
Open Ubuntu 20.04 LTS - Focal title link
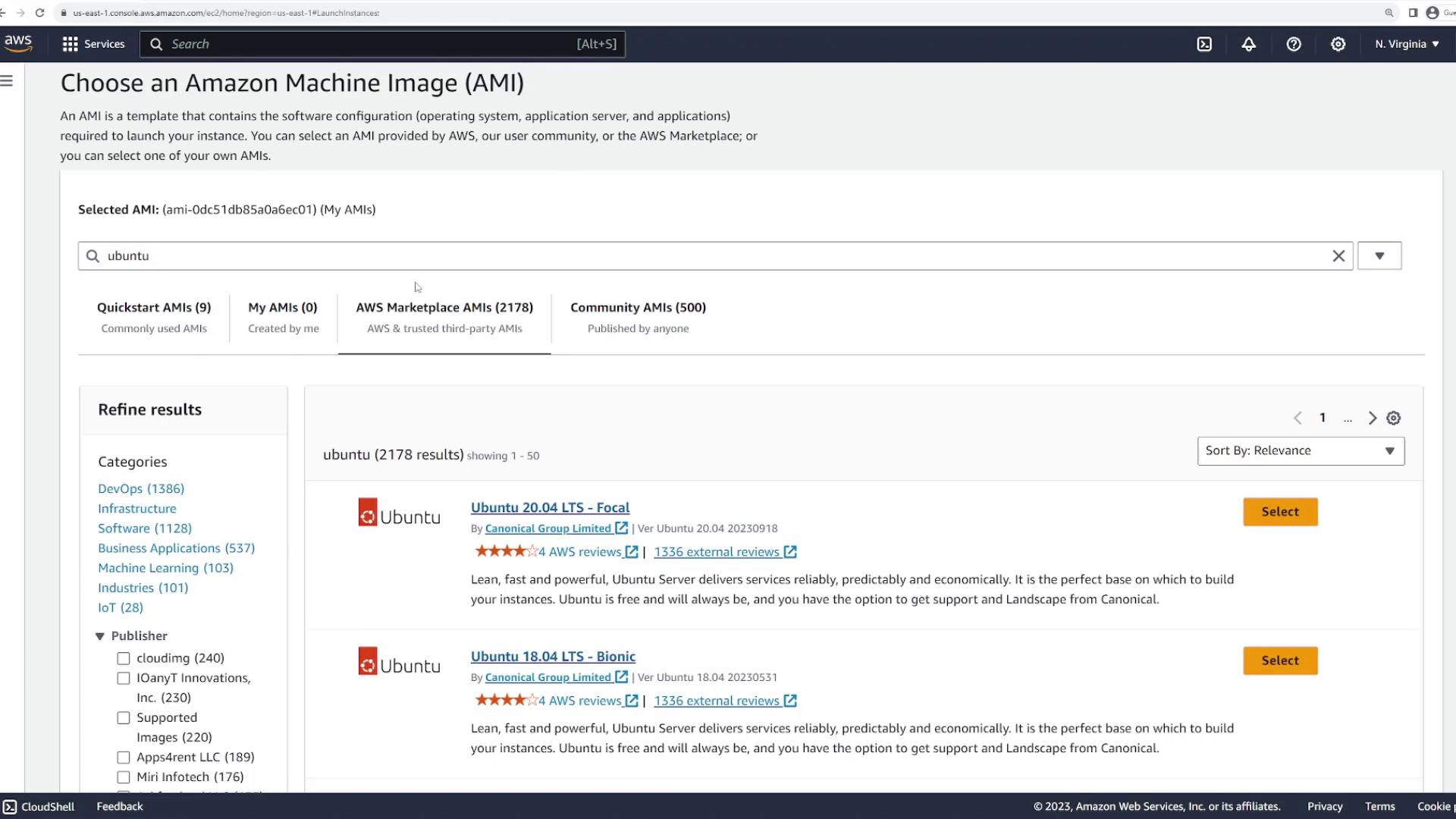tap(550, 507)
